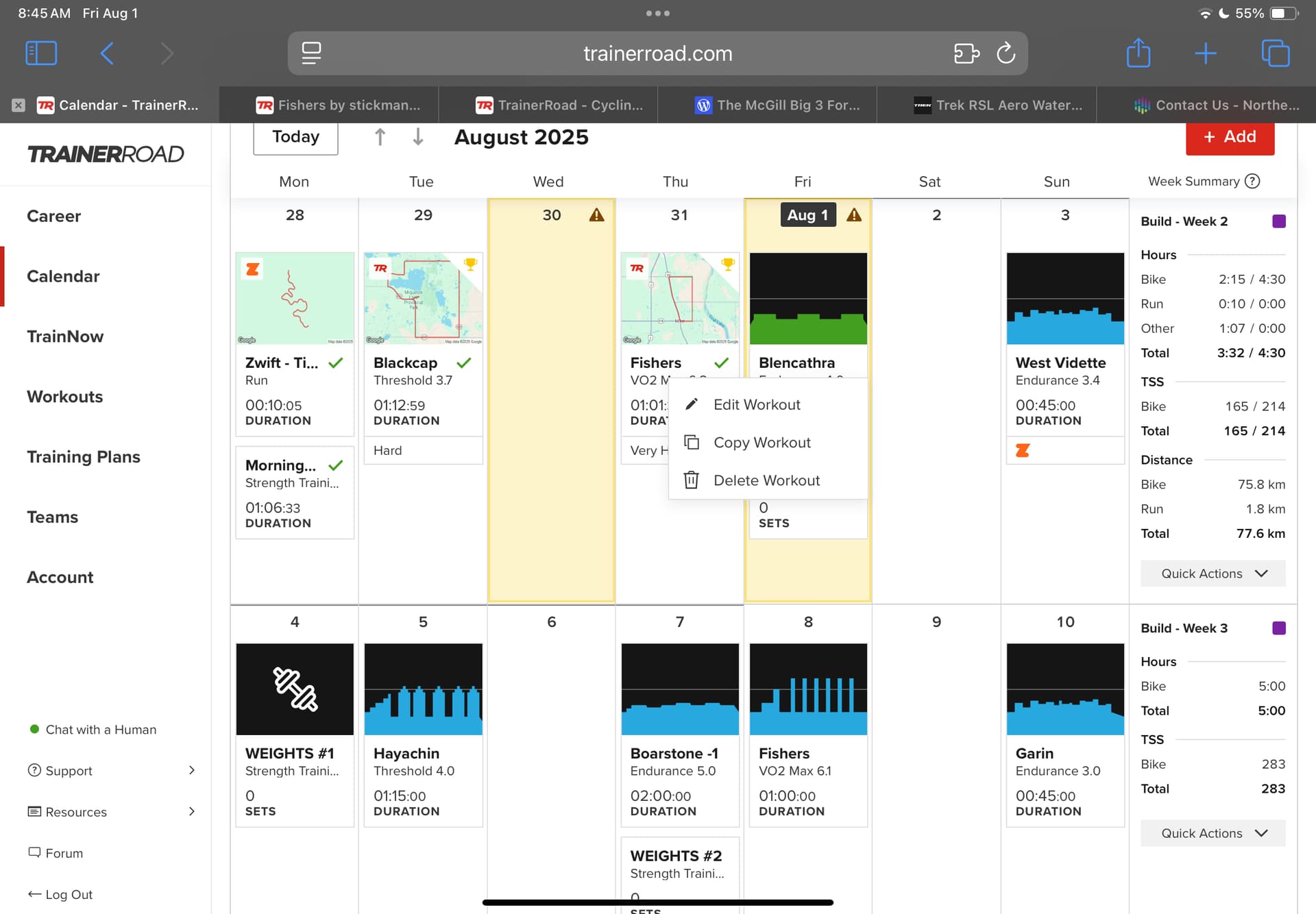Click the Week Summary help question mark

tap(1252, 181)
